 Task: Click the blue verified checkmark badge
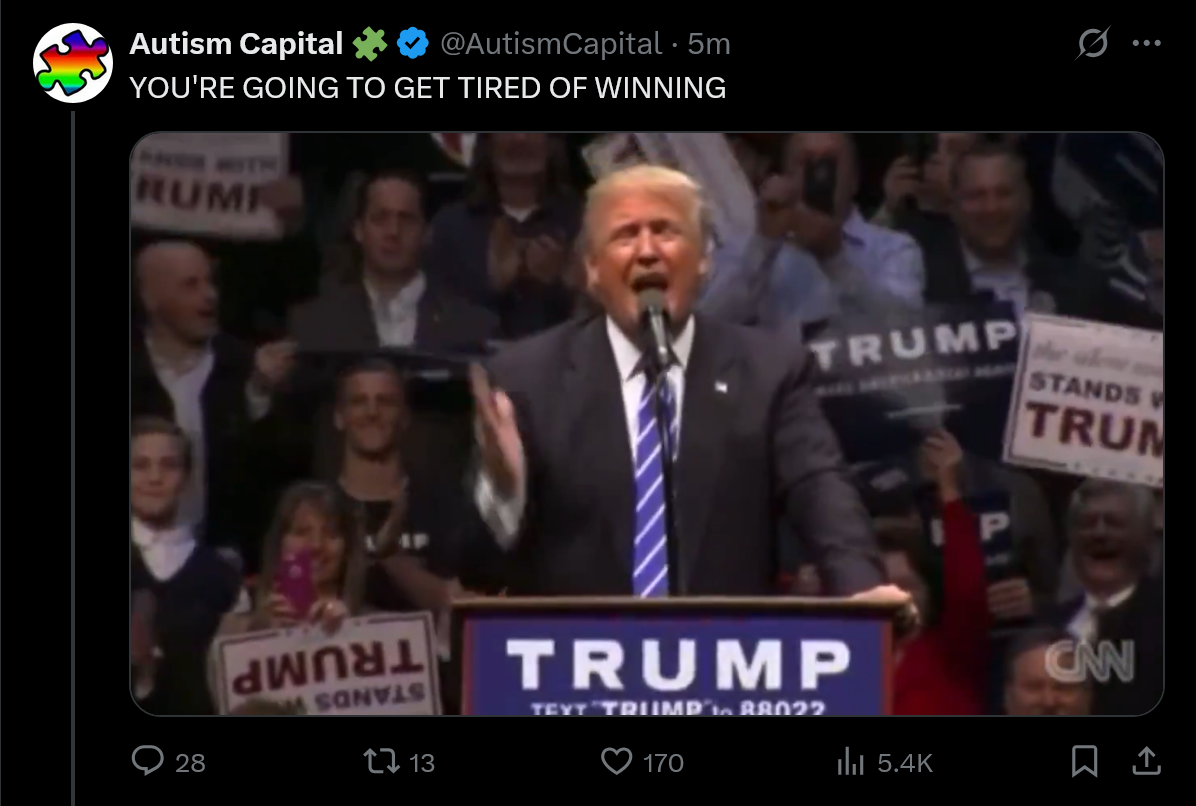pos(413,43)
